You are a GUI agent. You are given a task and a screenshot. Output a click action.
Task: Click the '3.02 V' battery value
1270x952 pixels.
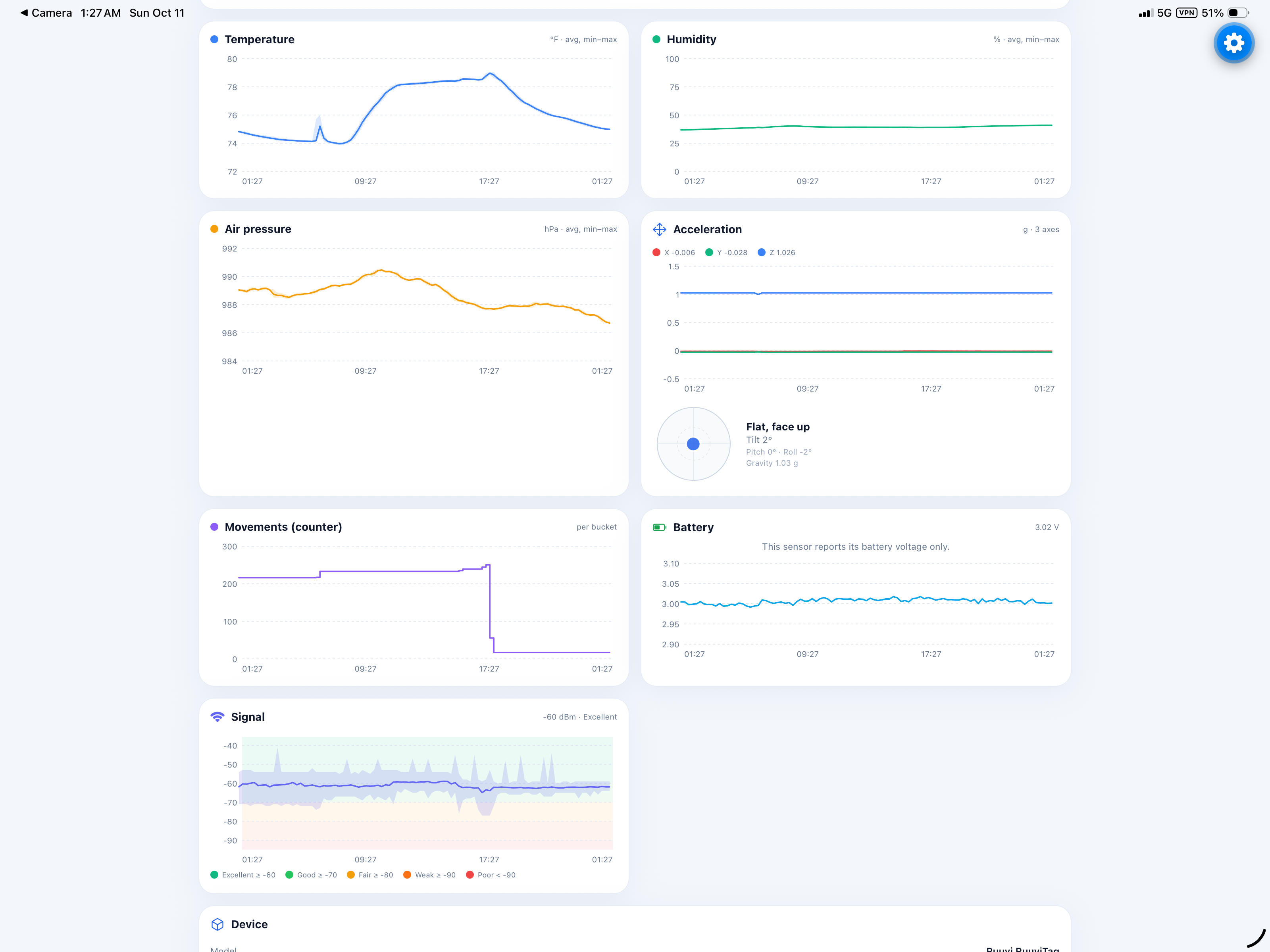tap(1047, 527)
